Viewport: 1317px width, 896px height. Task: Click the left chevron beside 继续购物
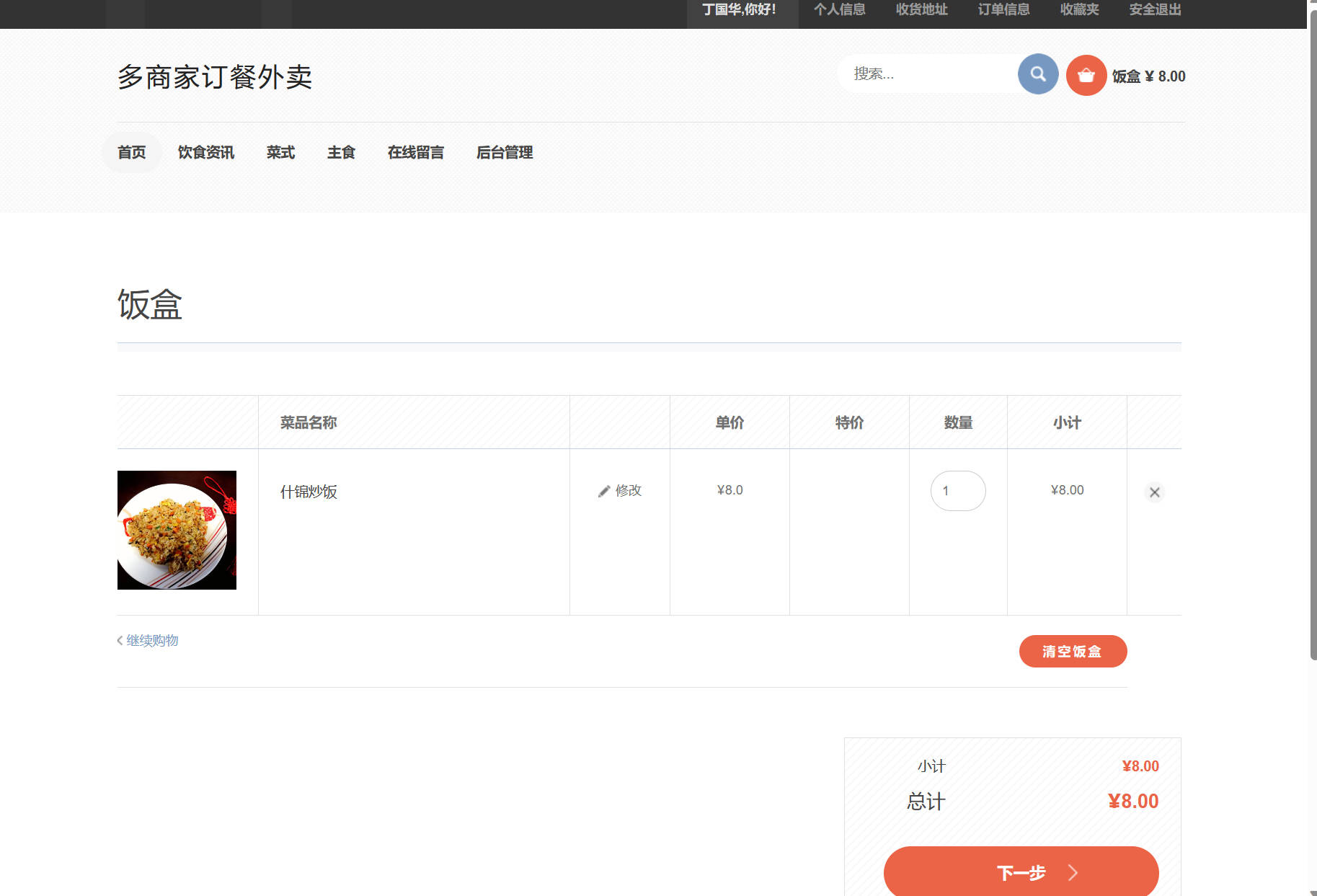[x=119, y=640]
